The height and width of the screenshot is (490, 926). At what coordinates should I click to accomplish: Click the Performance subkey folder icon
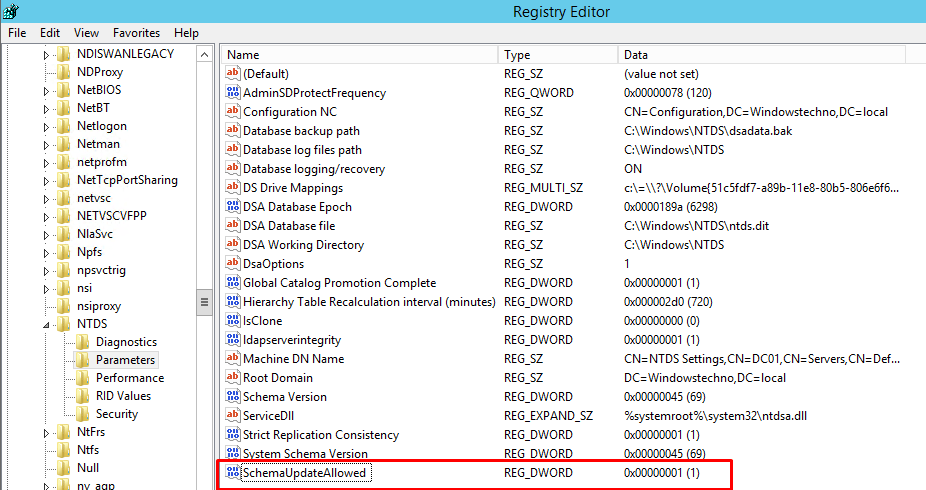pos(83,378)
